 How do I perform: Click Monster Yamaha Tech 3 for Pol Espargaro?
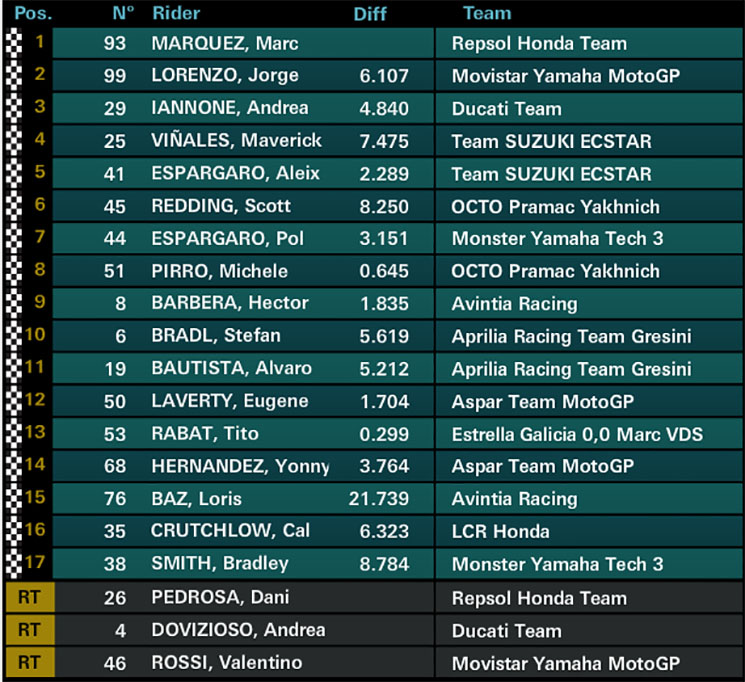pos(557,239)
